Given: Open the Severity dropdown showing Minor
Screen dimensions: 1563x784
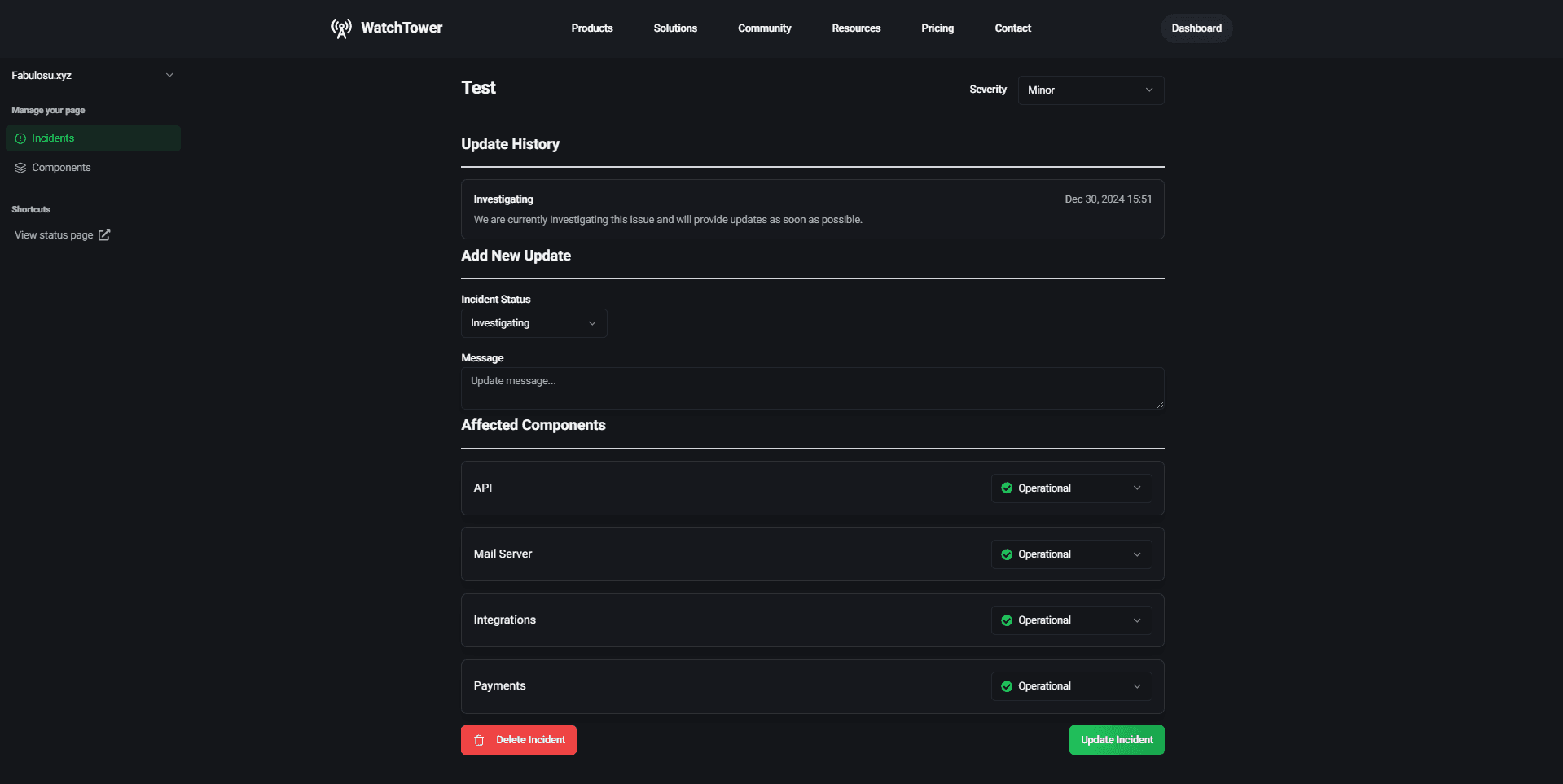Looking at the screenshot, I should [1091, 90].
